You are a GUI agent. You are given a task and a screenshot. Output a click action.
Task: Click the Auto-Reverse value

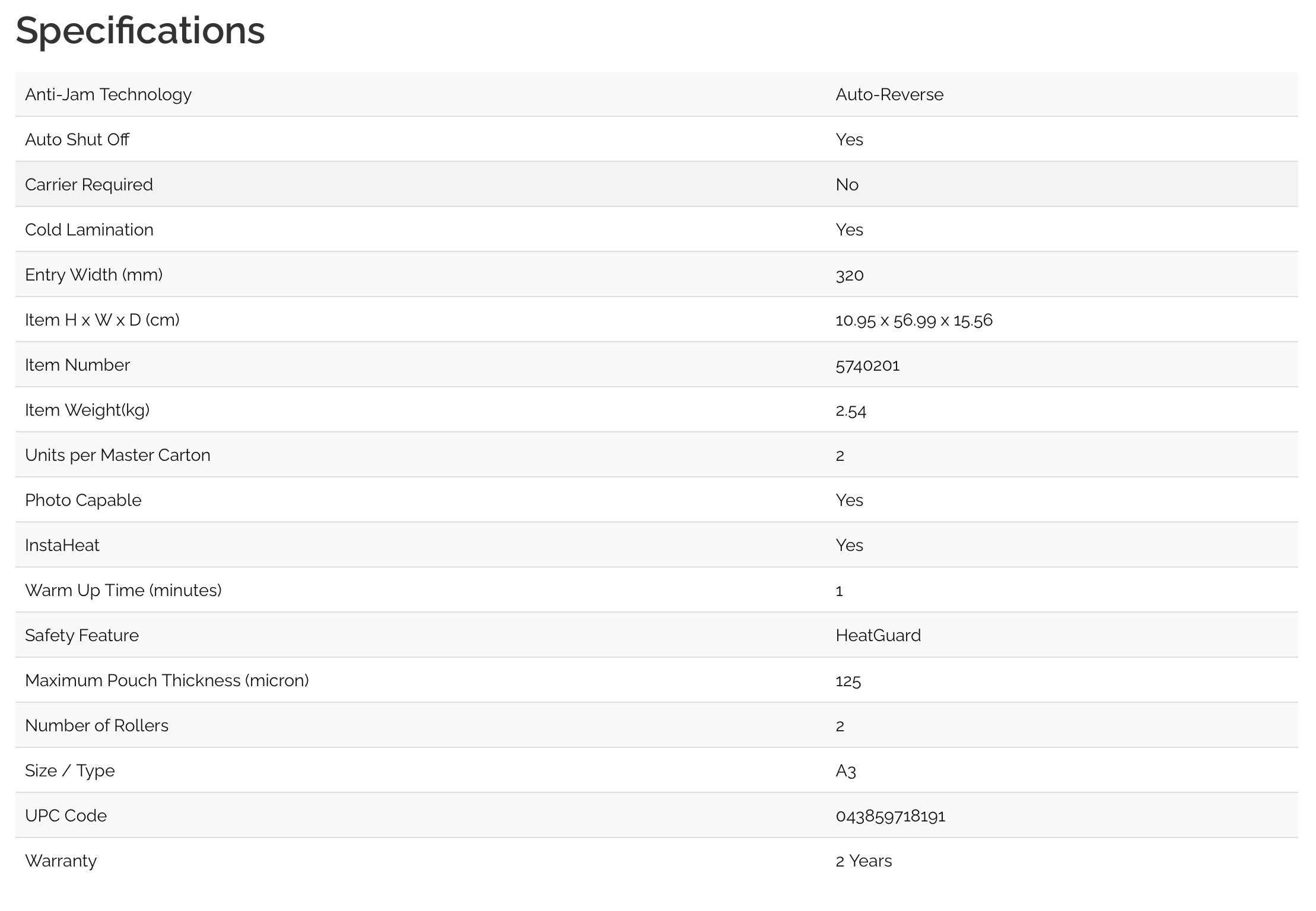(x=889, y=95)
